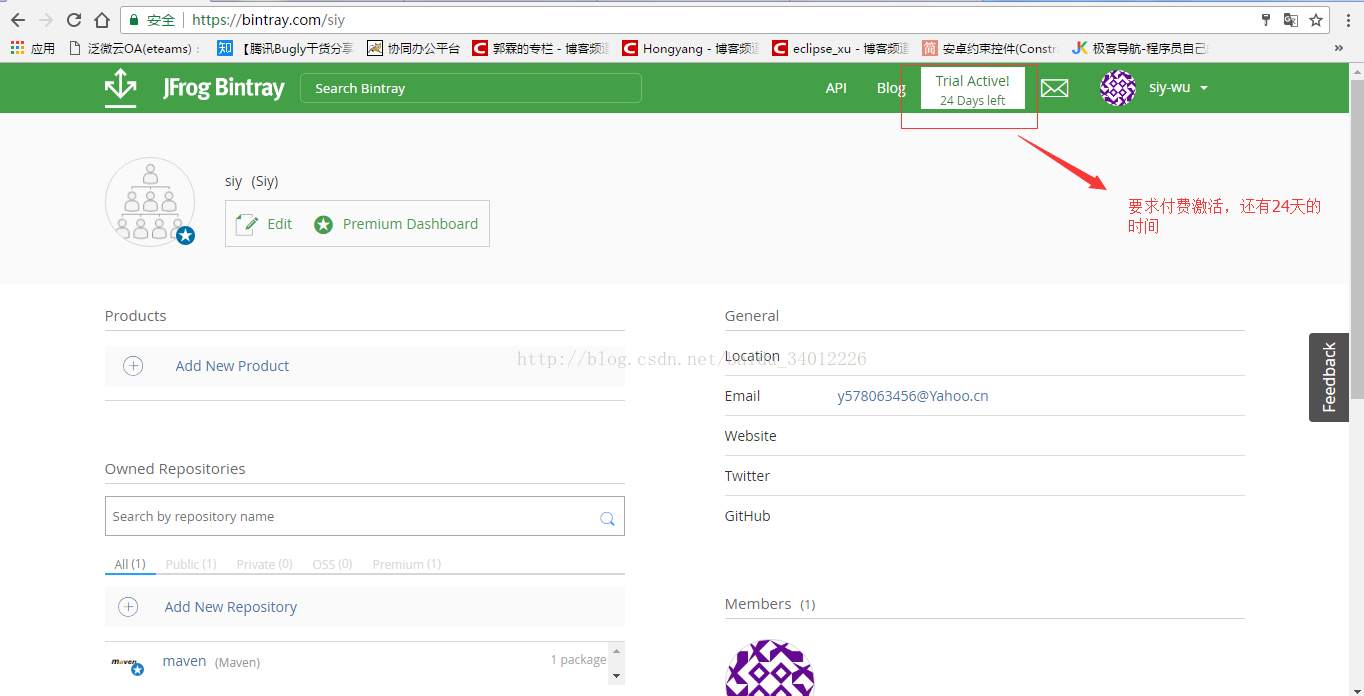
Task: Bookmark this page with star icon
Action: [x=1316, y=20]
